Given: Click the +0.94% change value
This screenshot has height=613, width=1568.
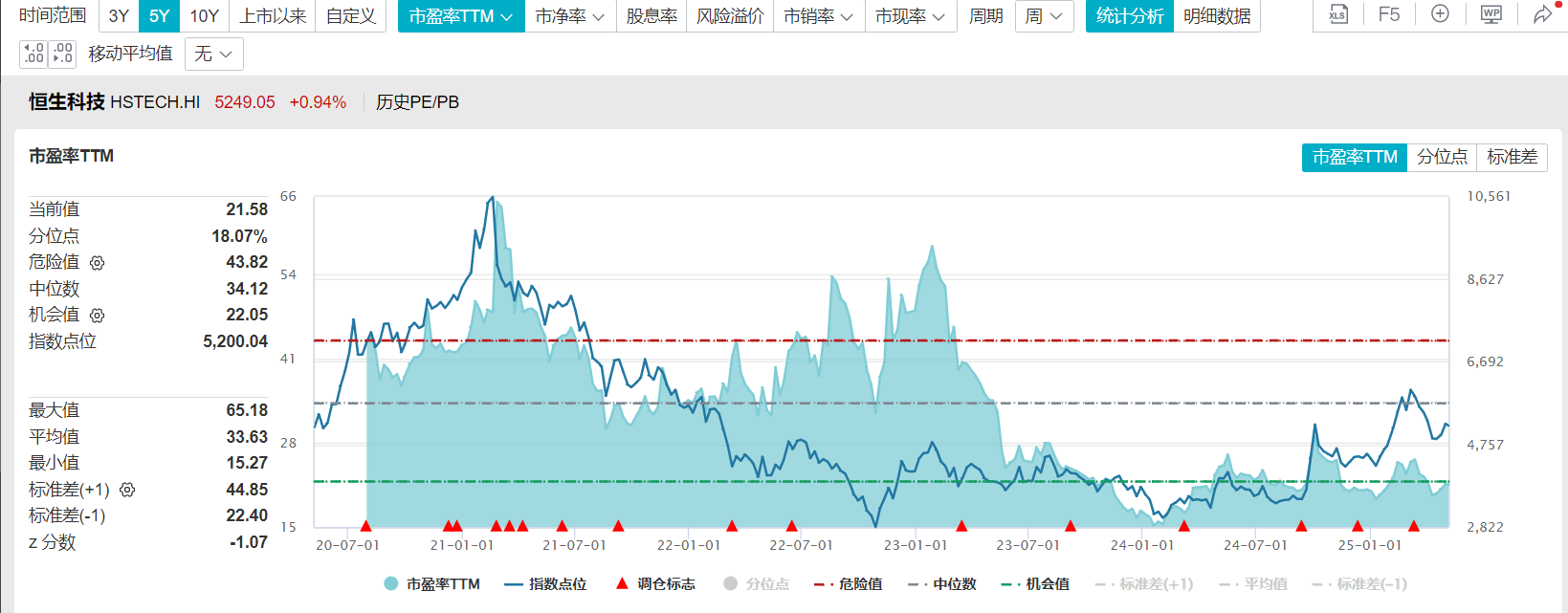Looking at the screenshot, I should pyautogui.click(x=318, y=102).
